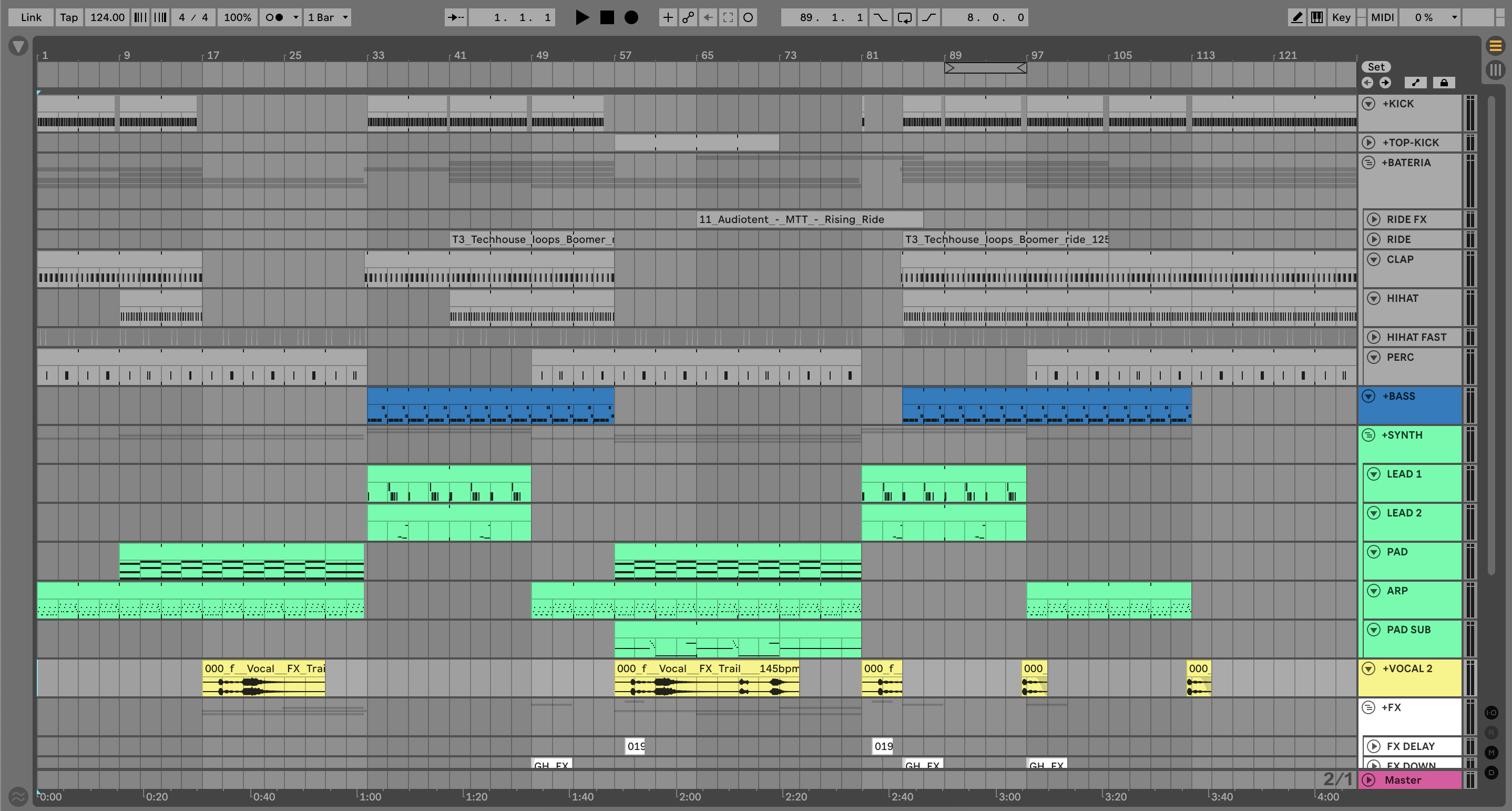The width and height of the screenshot is (1512, 811).
Task: Fold the CLAP track
Action: [1374, 260]
